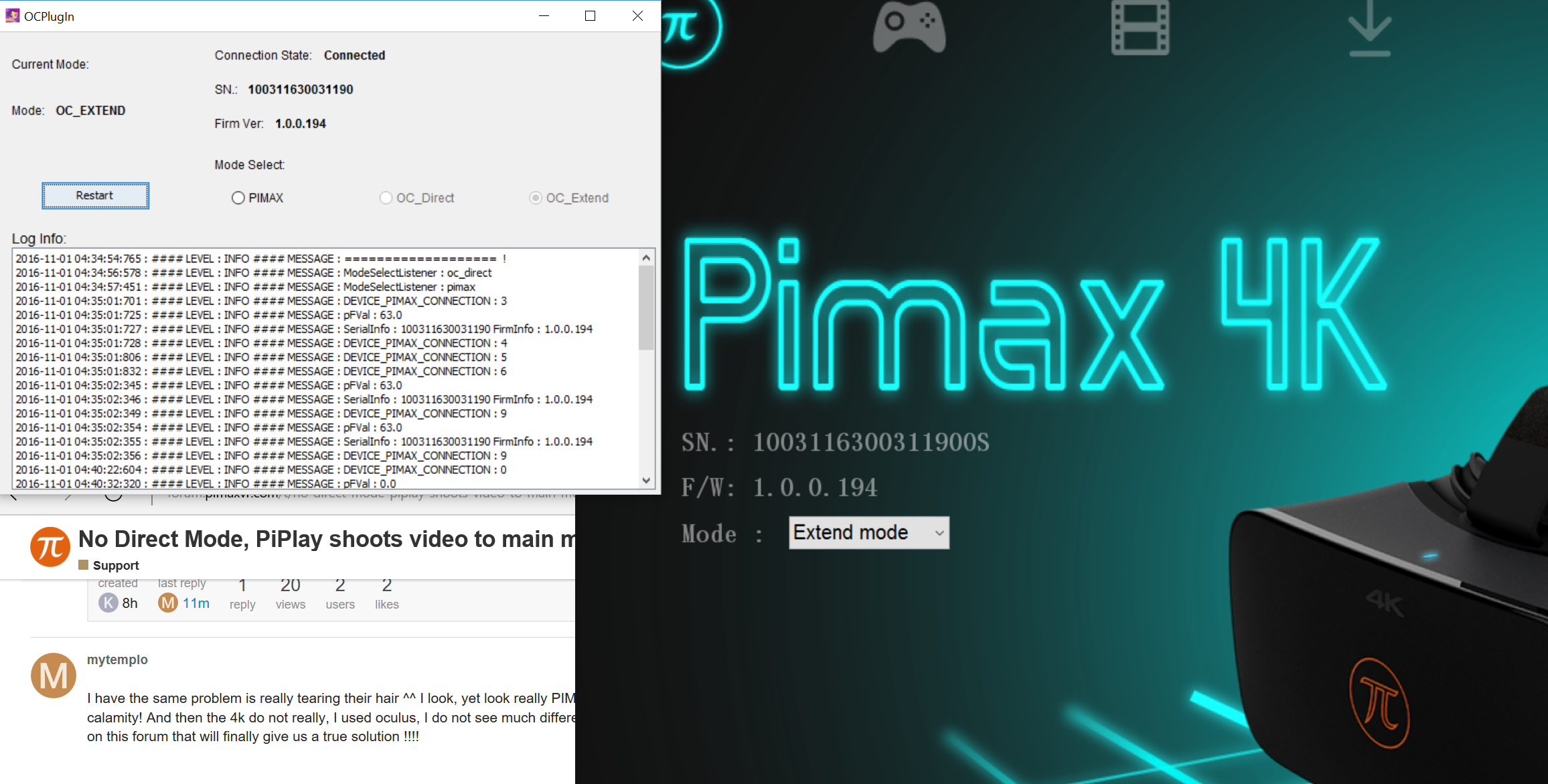Minimize the OCPlugIn window
1548x784 pixels.
[544, 15]
